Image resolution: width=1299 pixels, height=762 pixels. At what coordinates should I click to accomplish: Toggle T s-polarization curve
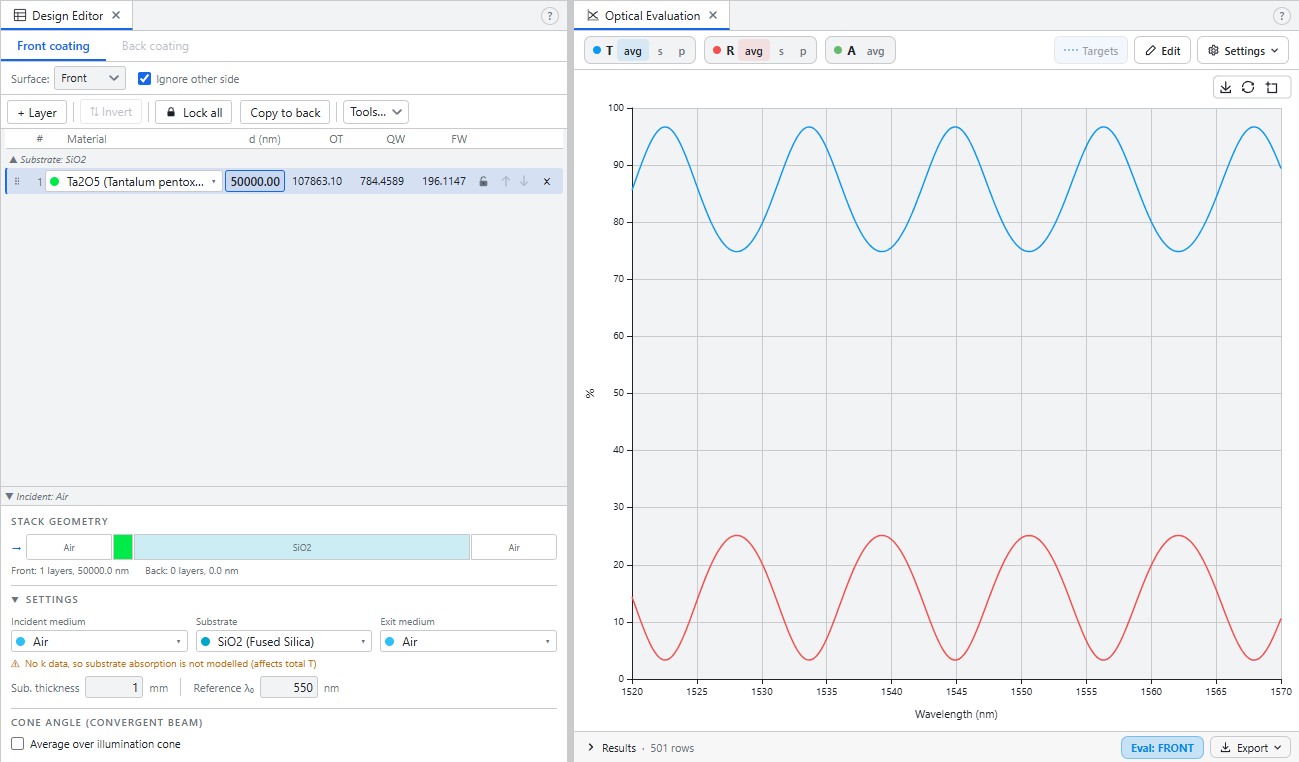point(660,51)
